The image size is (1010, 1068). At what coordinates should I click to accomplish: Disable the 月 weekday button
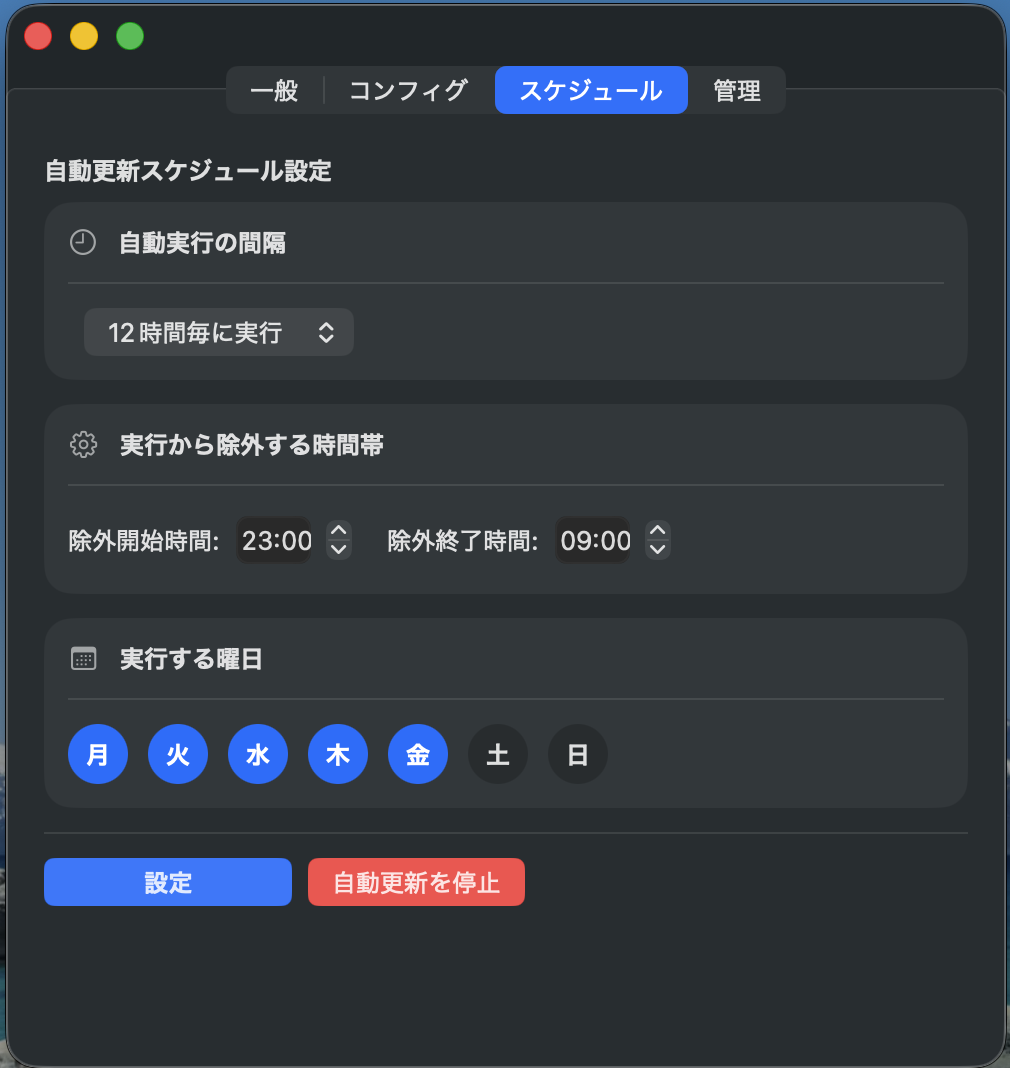pyautogui.click(x=97, y=754)
